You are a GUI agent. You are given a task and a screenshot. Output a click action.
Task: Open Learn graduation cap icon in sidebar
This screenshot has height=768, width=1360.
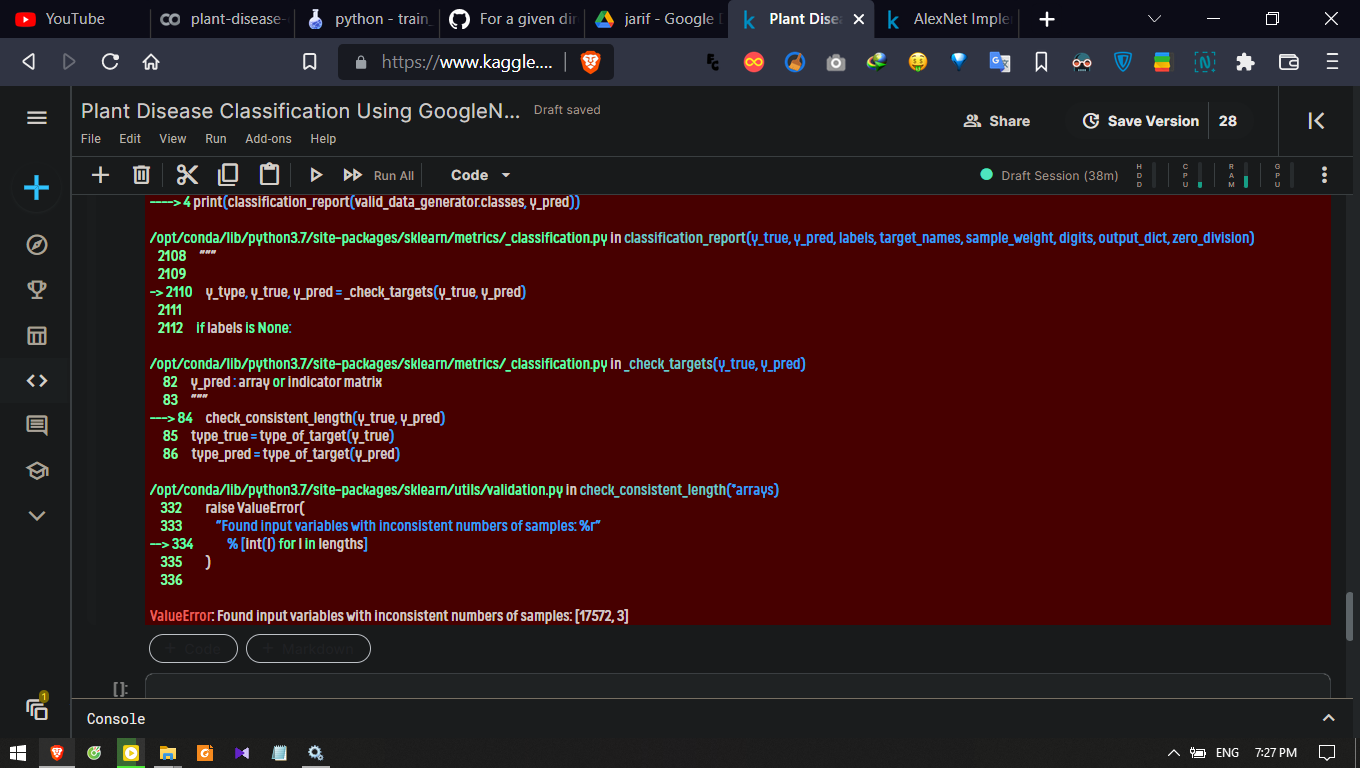point(37,471)
